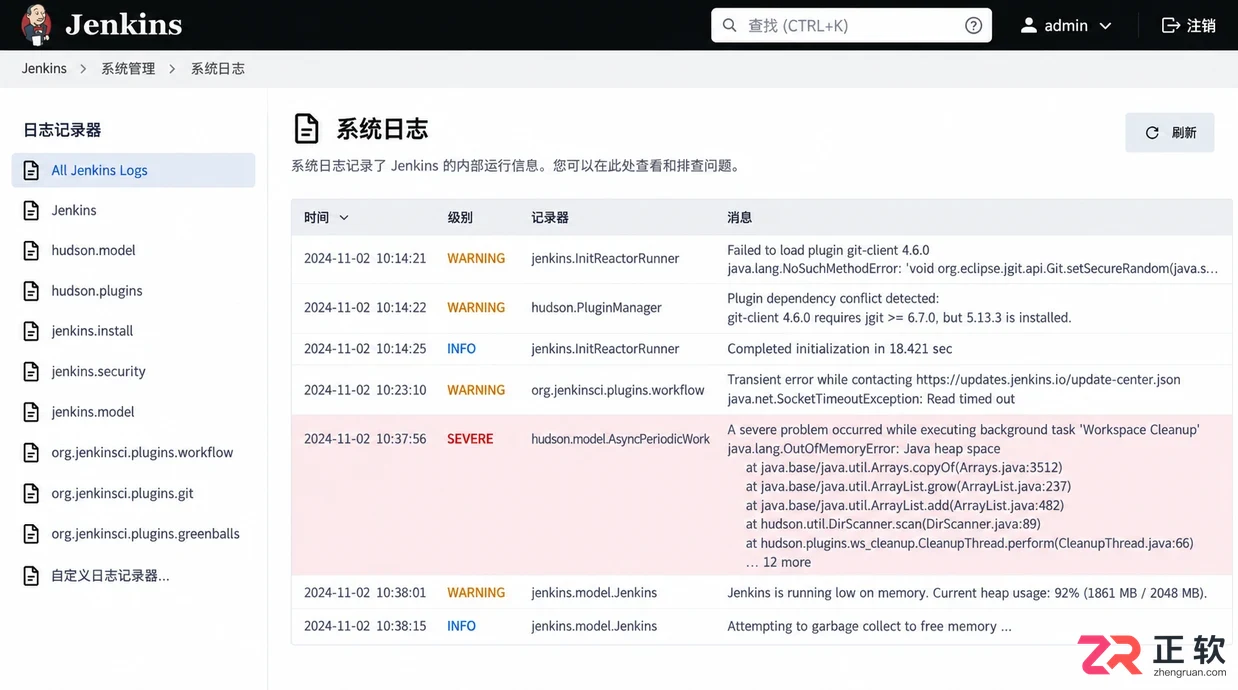Click the 注销 logout text
Viewport: 1238px width, 690px height.
1201,26
